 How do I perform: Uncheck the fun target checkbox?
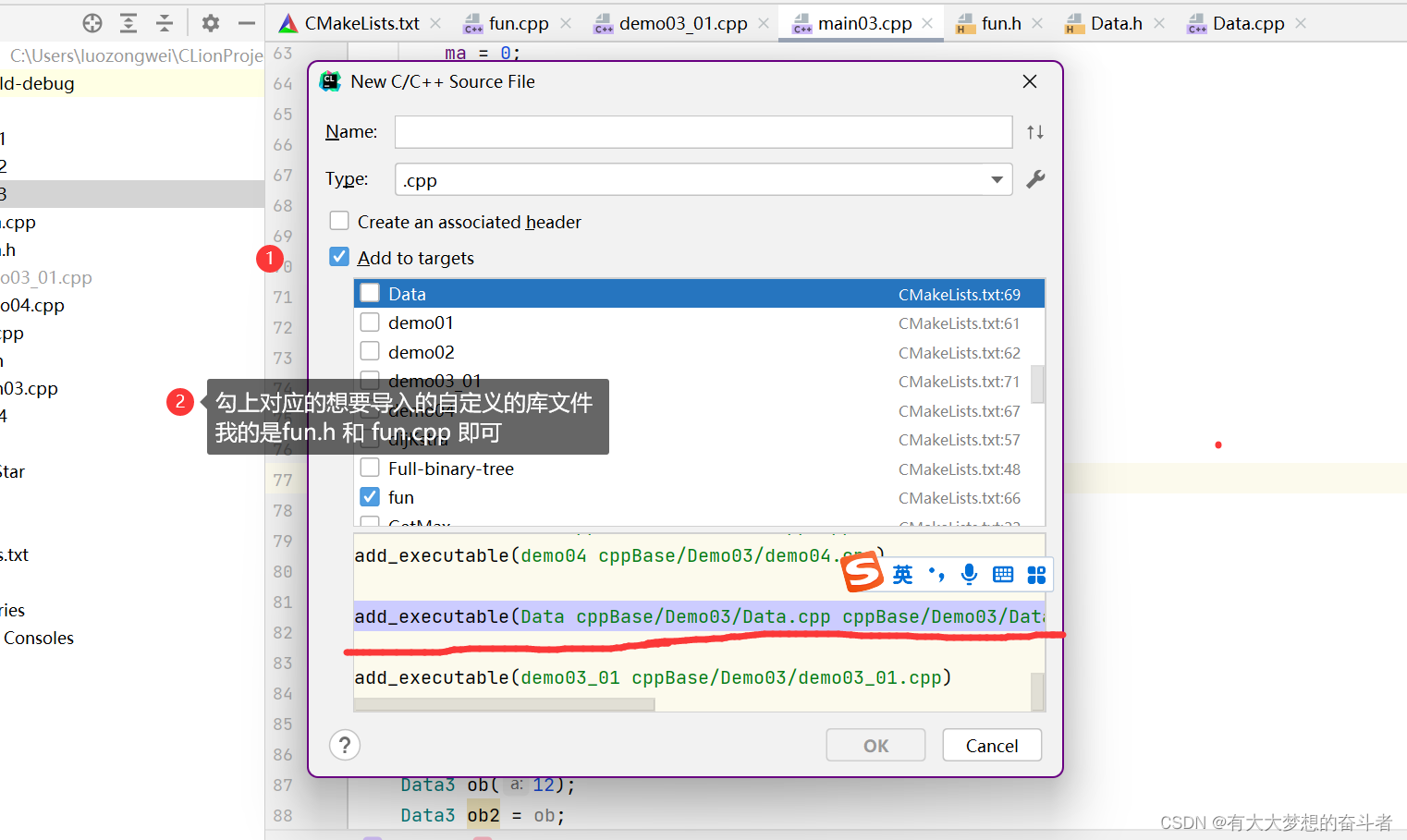click(370, 496)
